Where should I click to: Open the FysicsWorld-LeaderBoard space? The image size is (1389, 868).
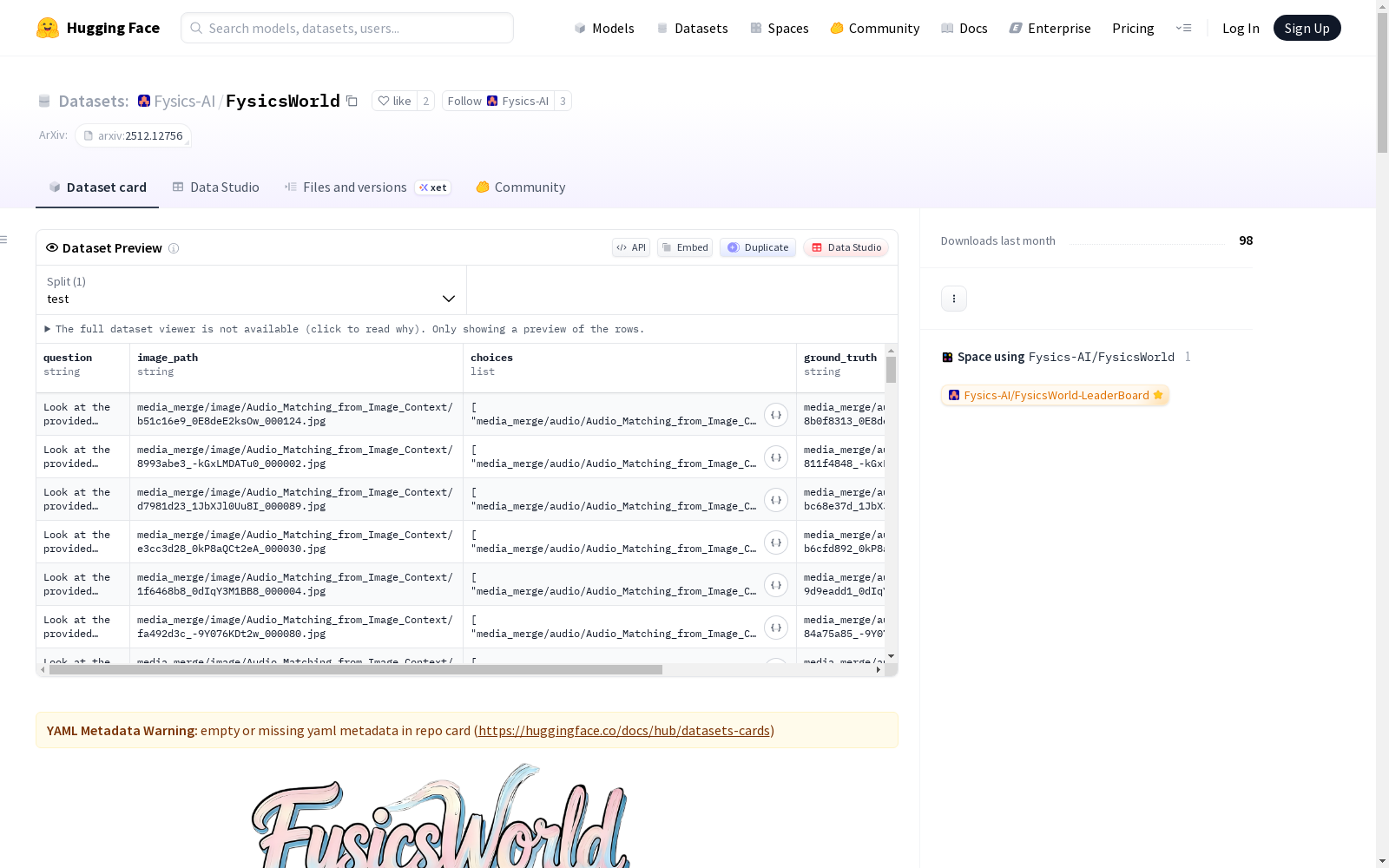1056,395
